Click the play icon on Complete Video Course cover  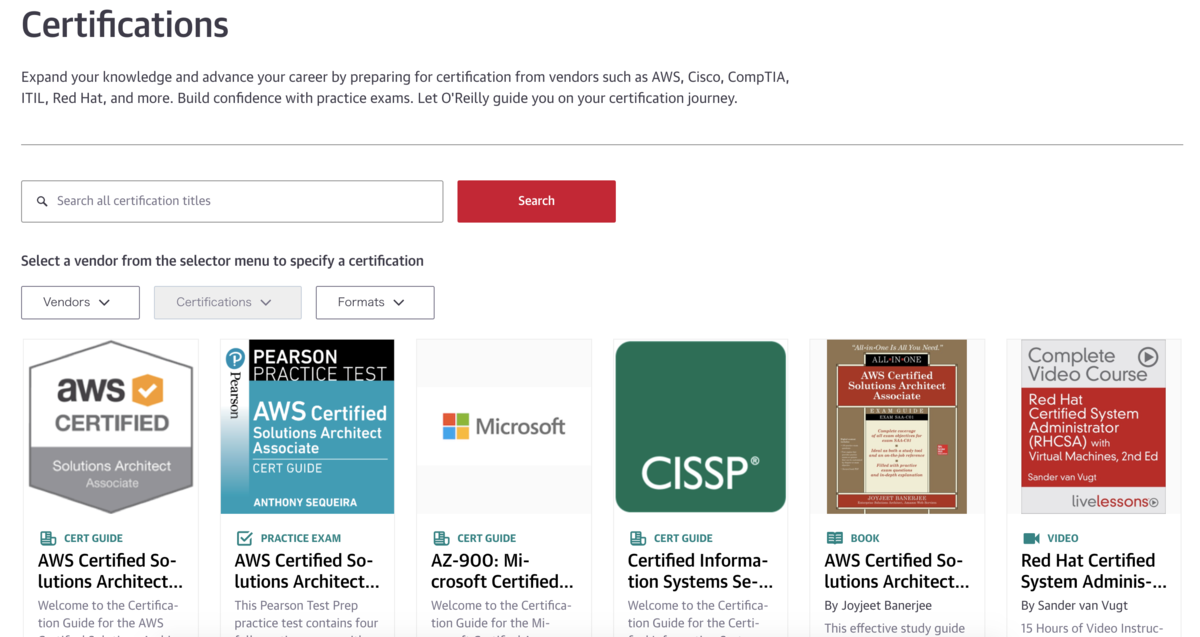tap(1148, 357)
